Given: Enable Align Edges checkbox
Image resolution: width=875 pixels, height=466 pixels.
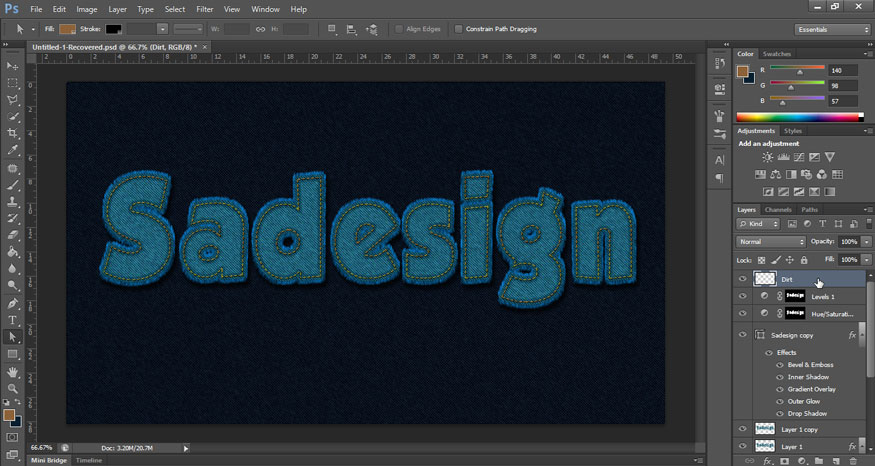Looking at the screenshot, I should (399, 29).
